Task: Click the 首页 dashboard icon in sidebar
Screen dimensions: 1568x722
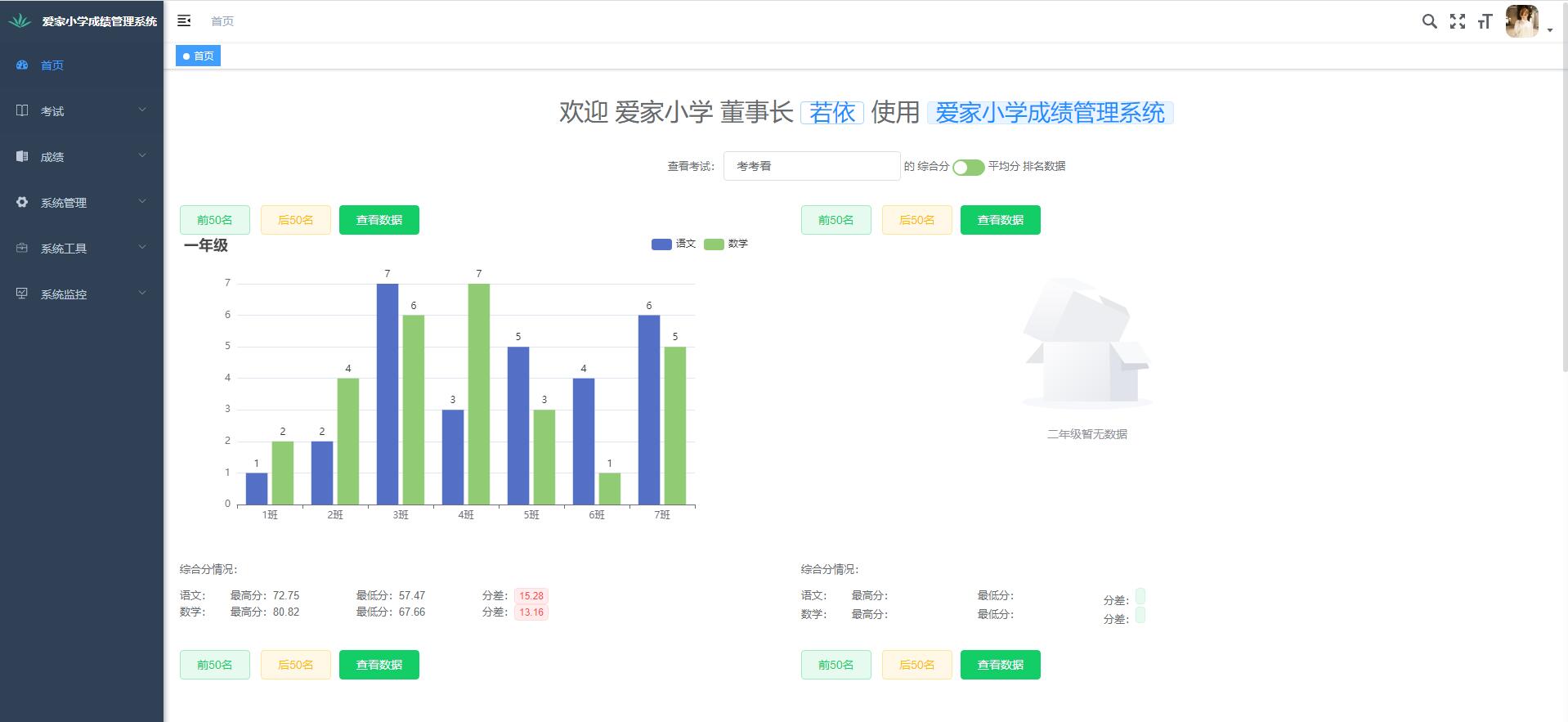Action: coord(22,65)
